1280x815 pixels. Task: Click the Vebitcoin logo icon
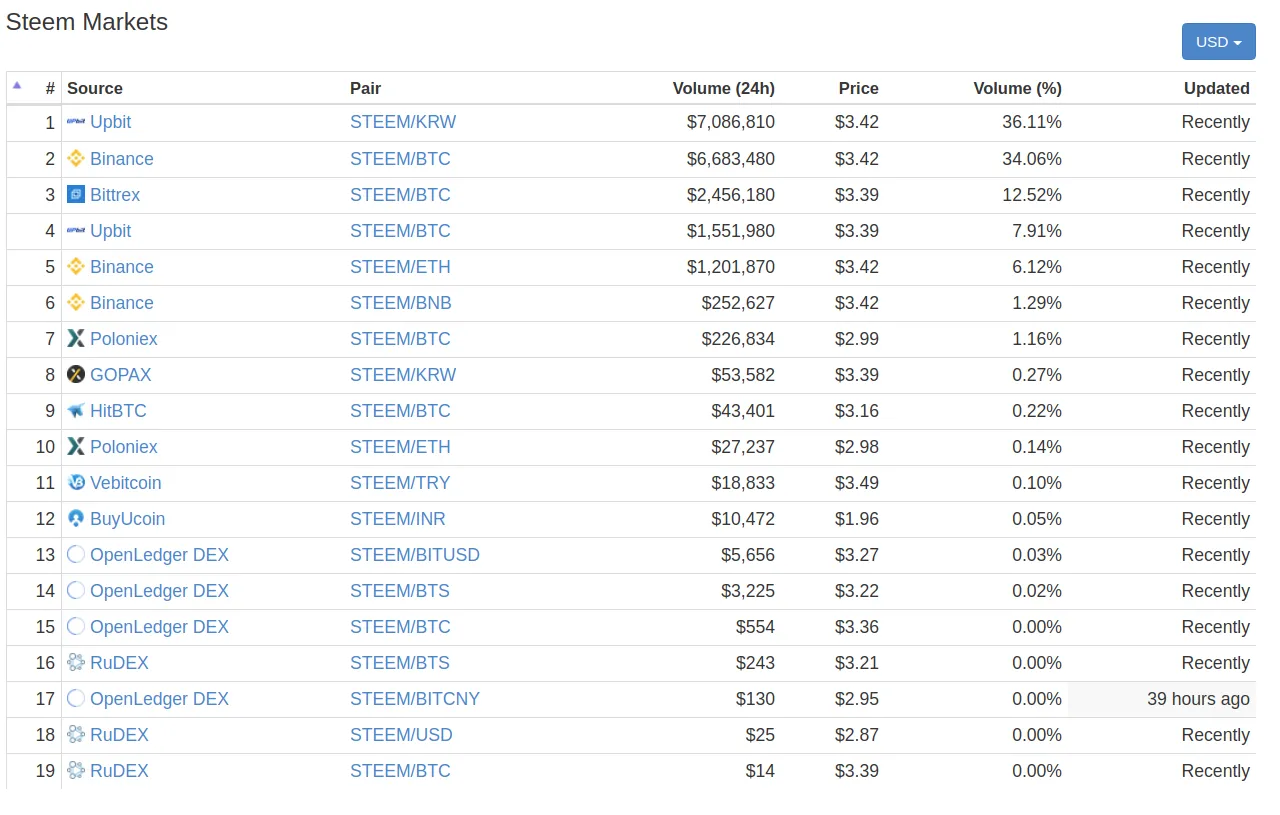[x=76, y=482]
